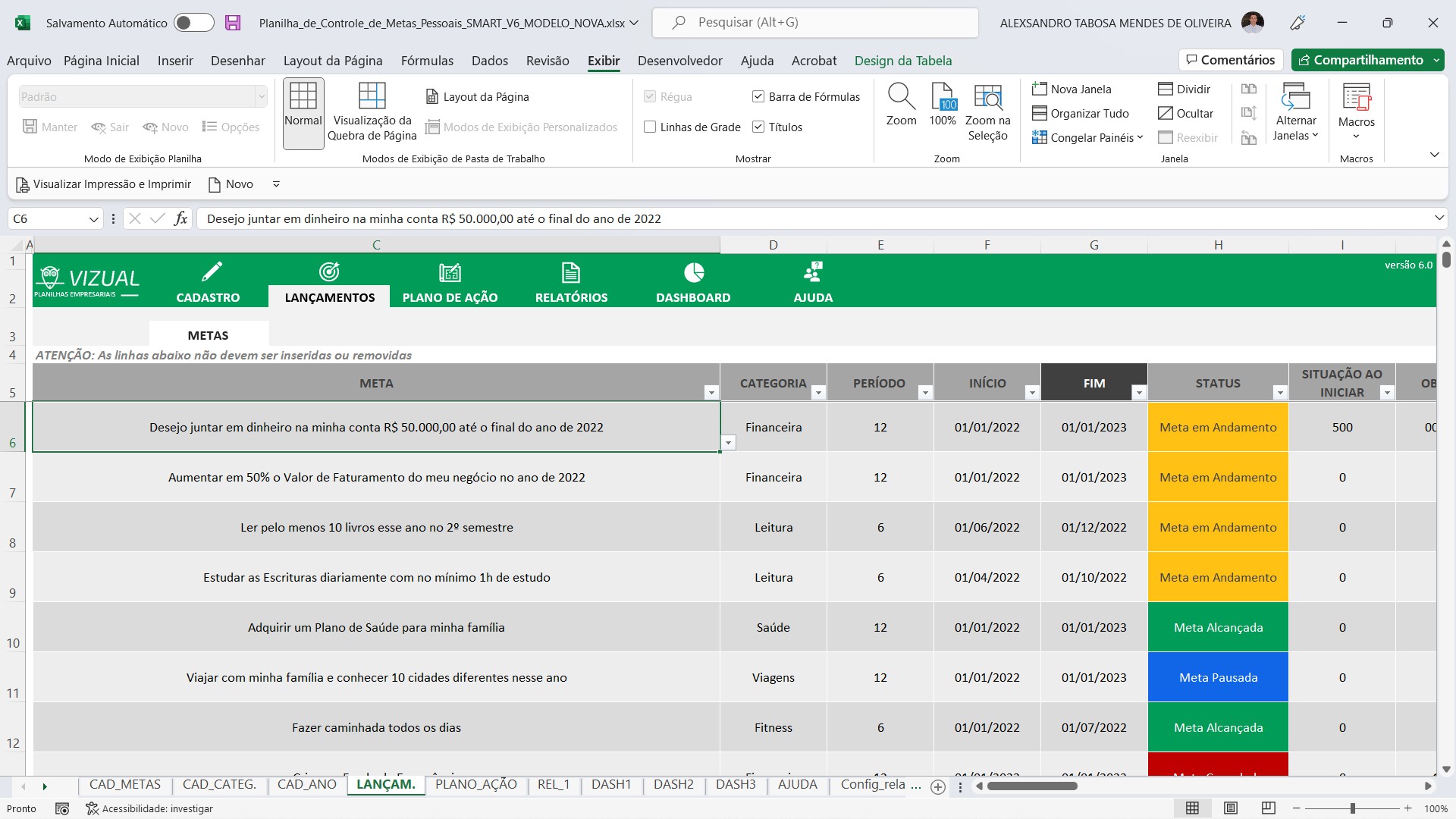Open the CATEGORIA column filter dropdown
1456x819 pixels.
tap(817, 392)
